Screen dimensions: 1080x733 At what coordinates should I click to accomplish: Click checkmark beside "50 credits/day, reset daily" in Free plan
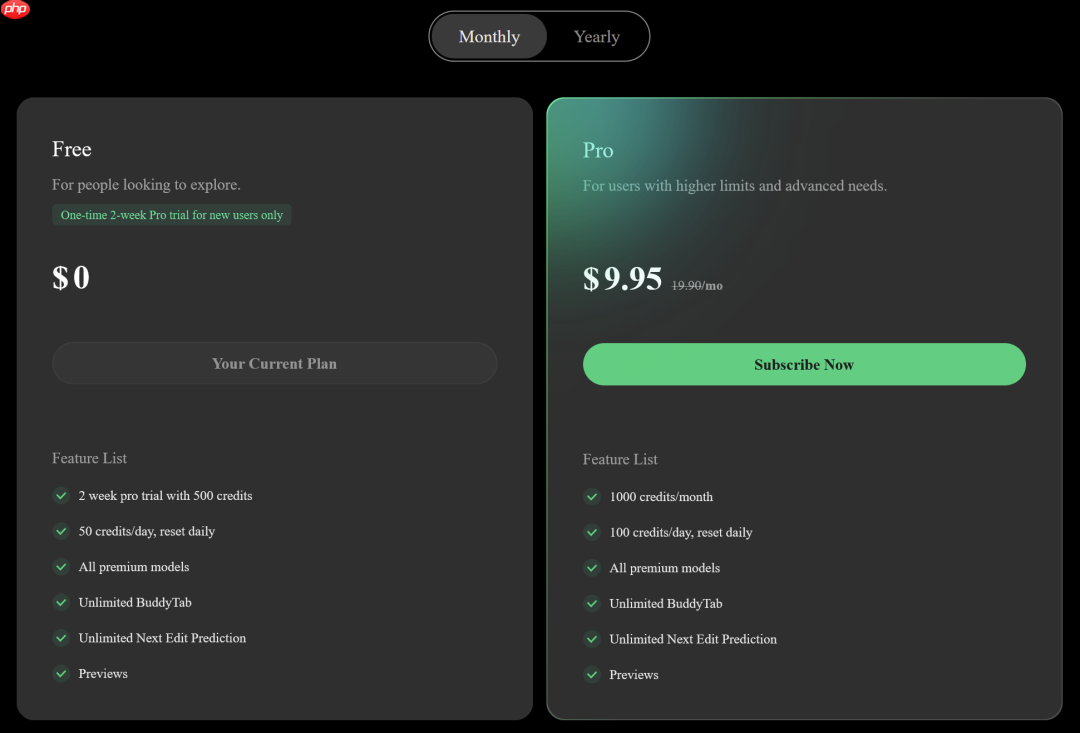click(x=61, y=531)
